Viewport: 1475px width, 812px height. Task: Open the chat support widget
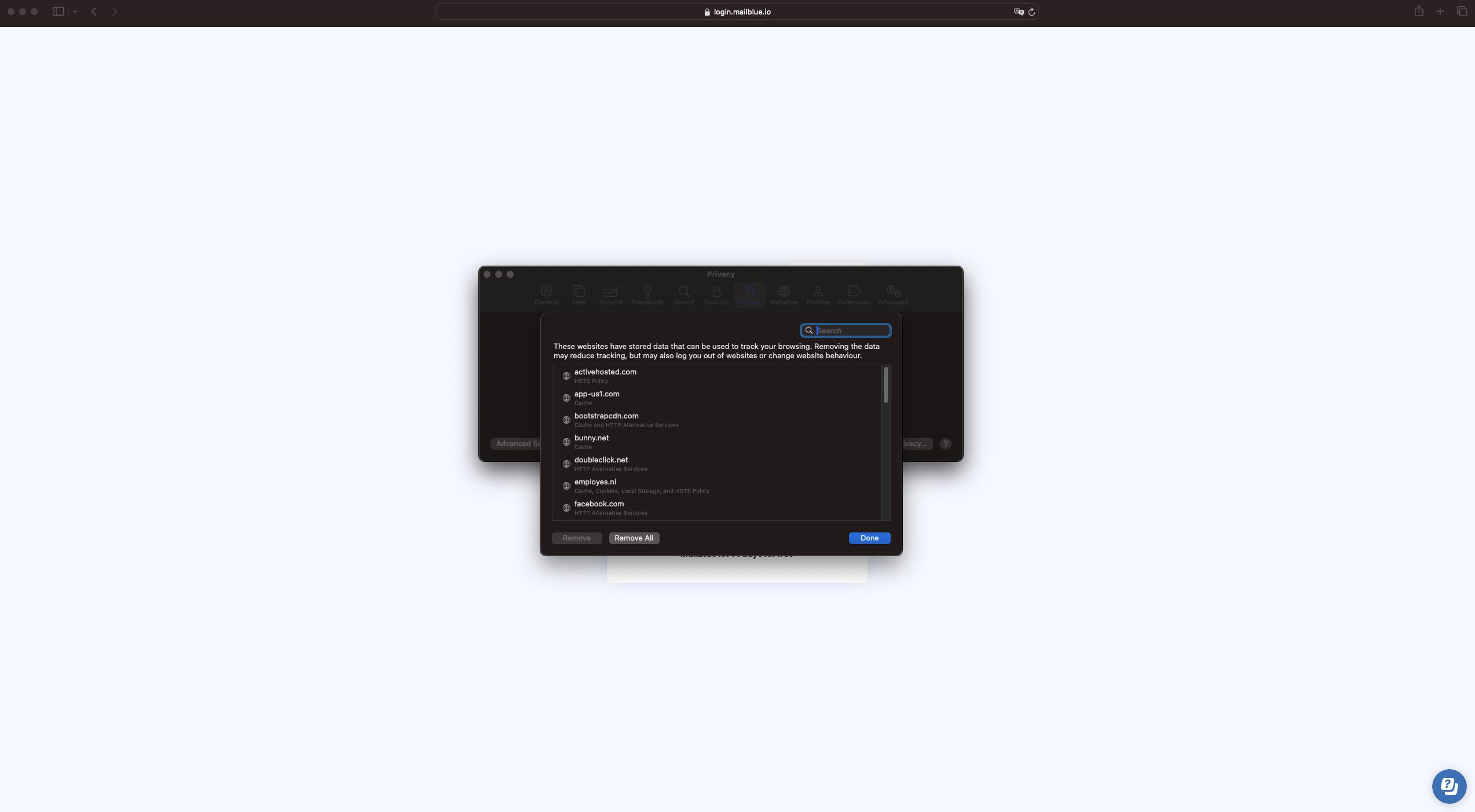(x=1449, y=786)
